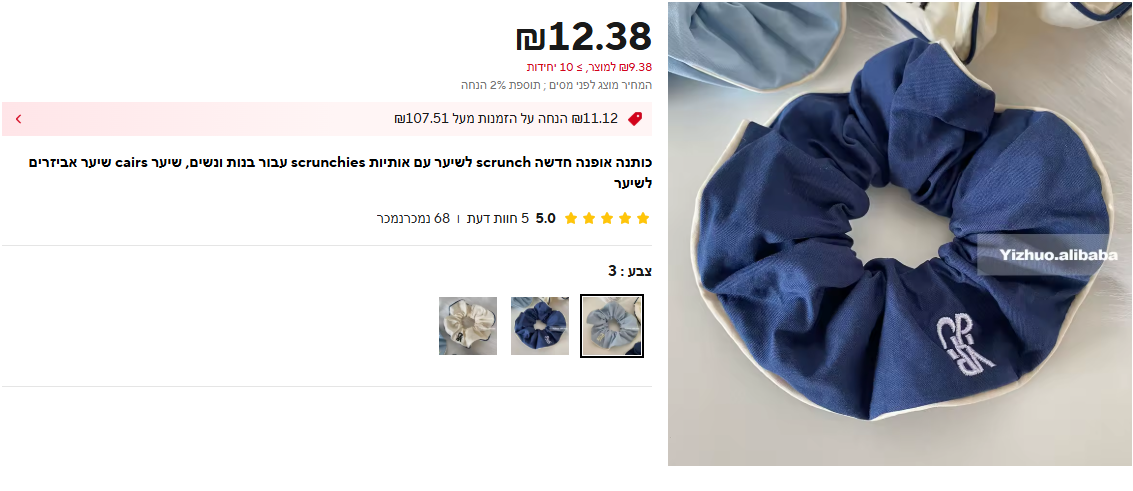The height and width of the screenshot is (491, 1133).
Task: Click the red ₪9.38 tier price line
Action: 589,67
